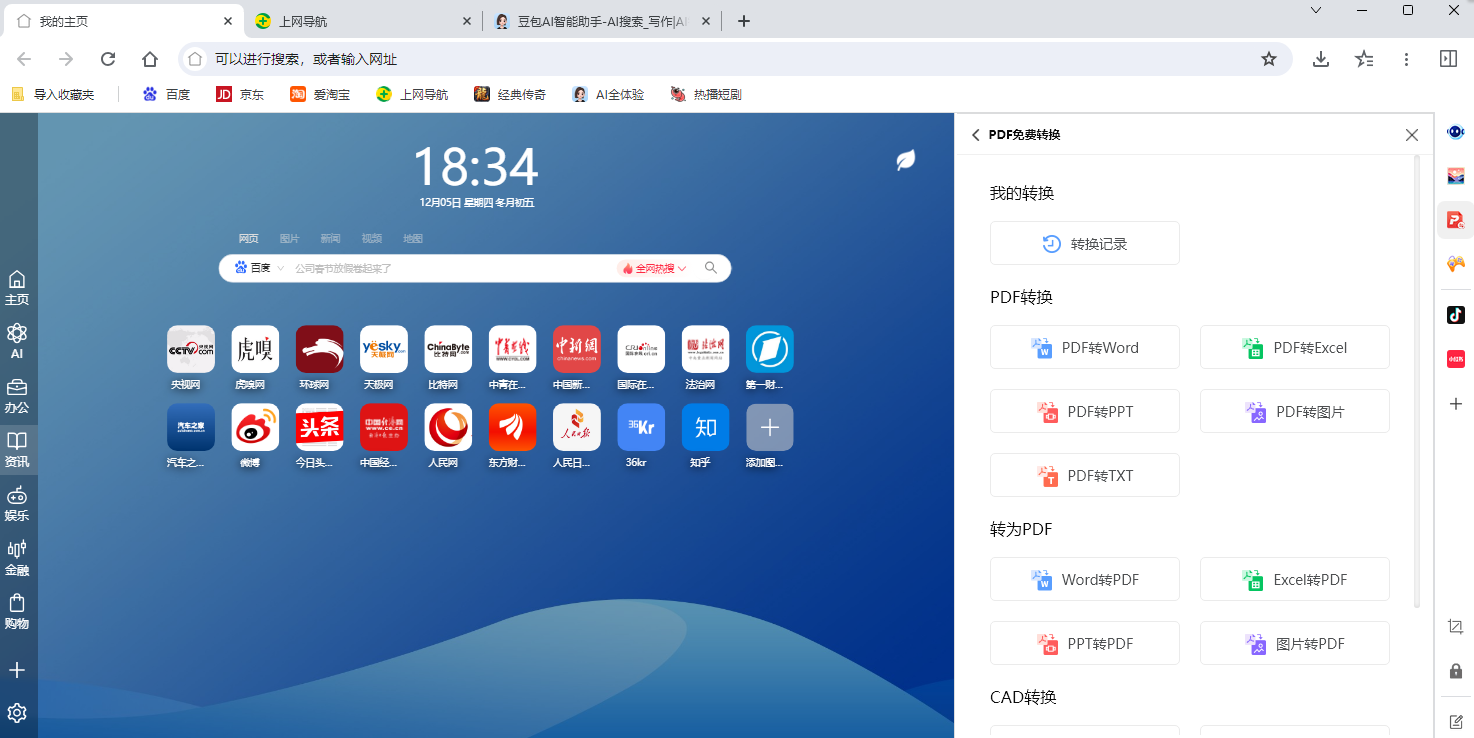Open the favorites list icon

(x=1364, y=59)
